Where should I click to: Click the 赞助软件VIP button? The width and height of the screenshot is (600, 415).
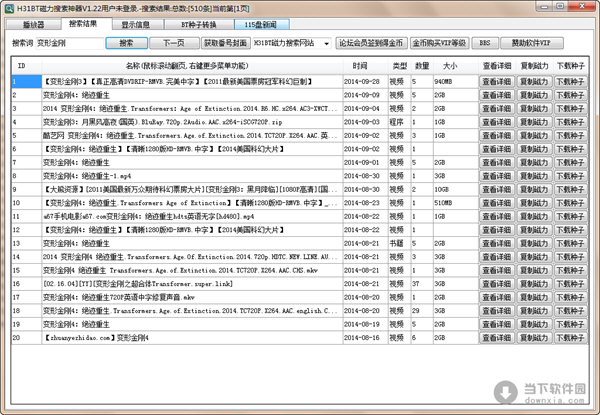(x=532, y=43)
